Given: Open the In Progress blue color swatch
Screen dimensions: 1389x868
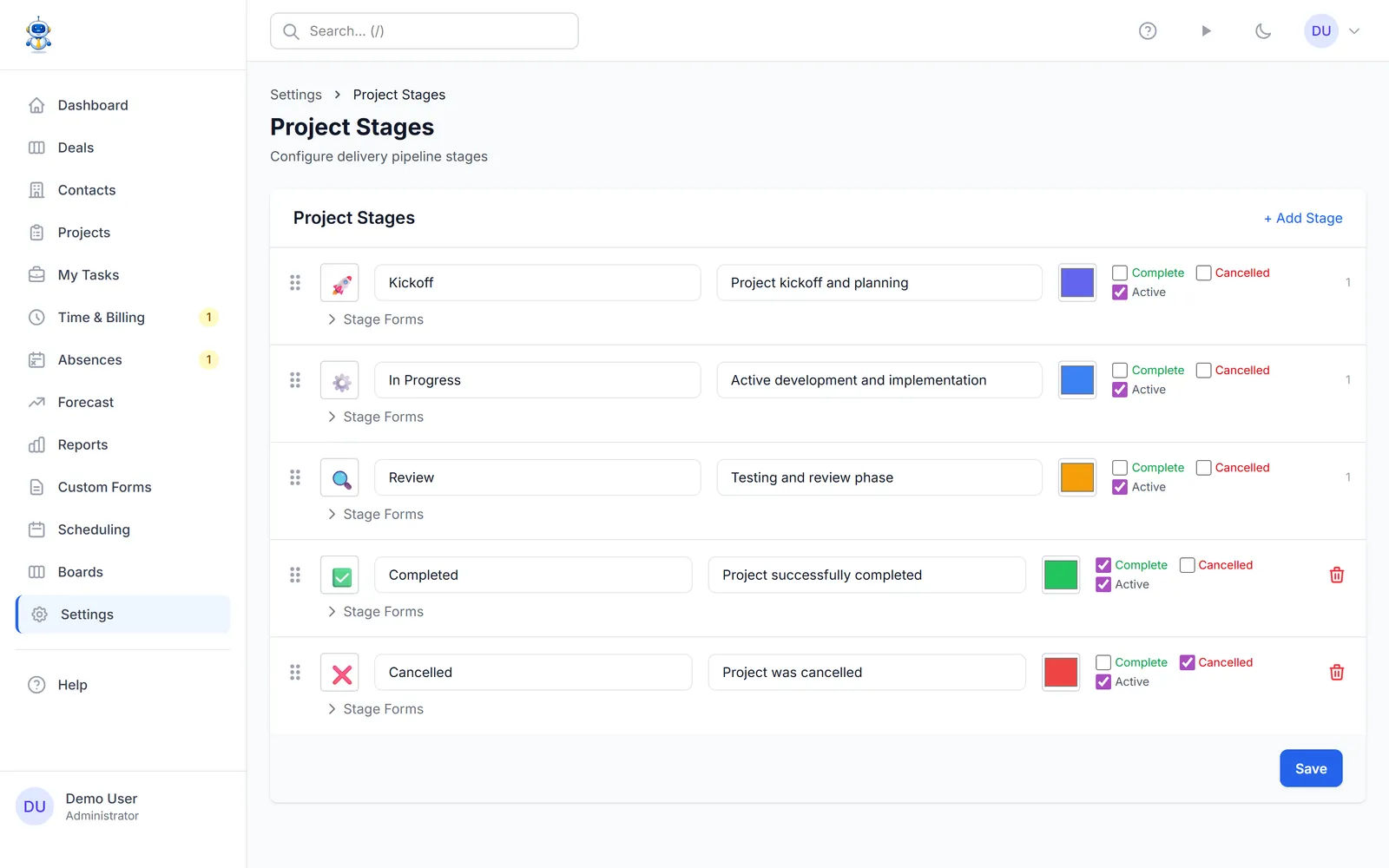Looking at the screenshot, I should pos(1077,380).
